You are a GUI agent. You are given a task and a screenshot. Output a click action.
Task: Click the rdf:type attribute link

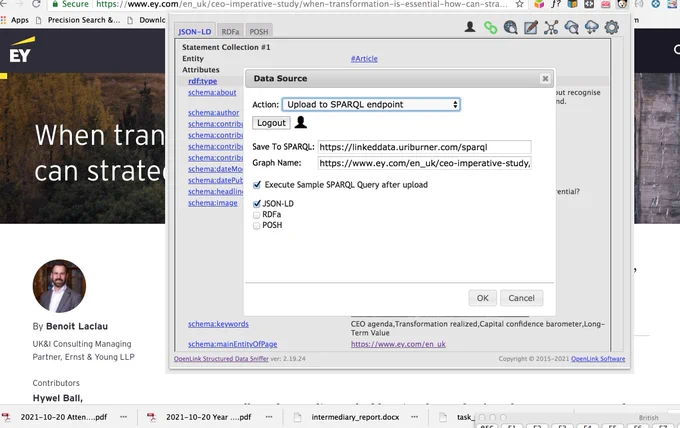[203, 81]
